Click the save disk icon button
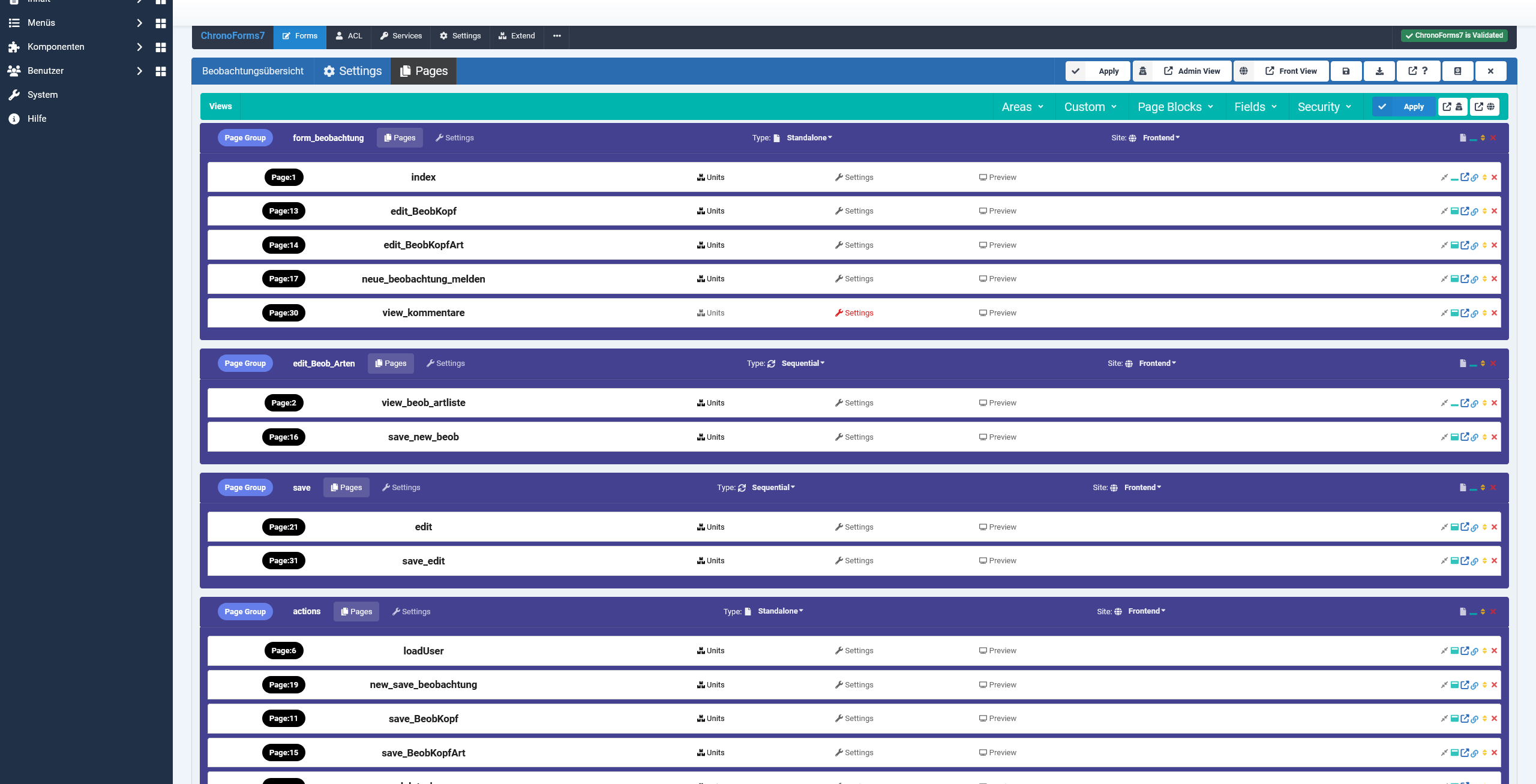This screenshot has height=784, width=1536. pos(1346,71)
